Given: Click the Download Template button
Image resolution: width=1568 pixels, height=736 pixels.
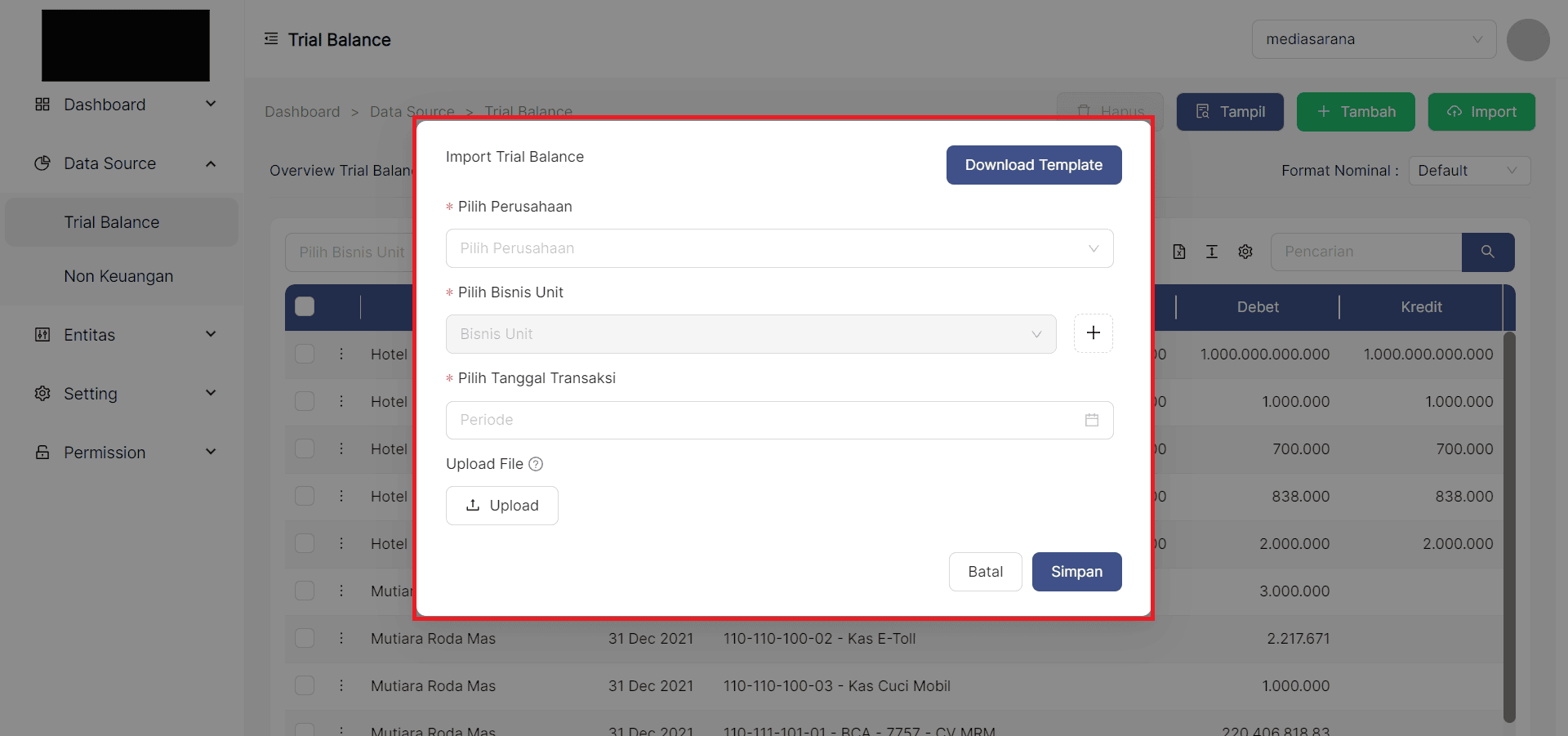Looking at the screenshot, I should click(x=1033, y=165).
